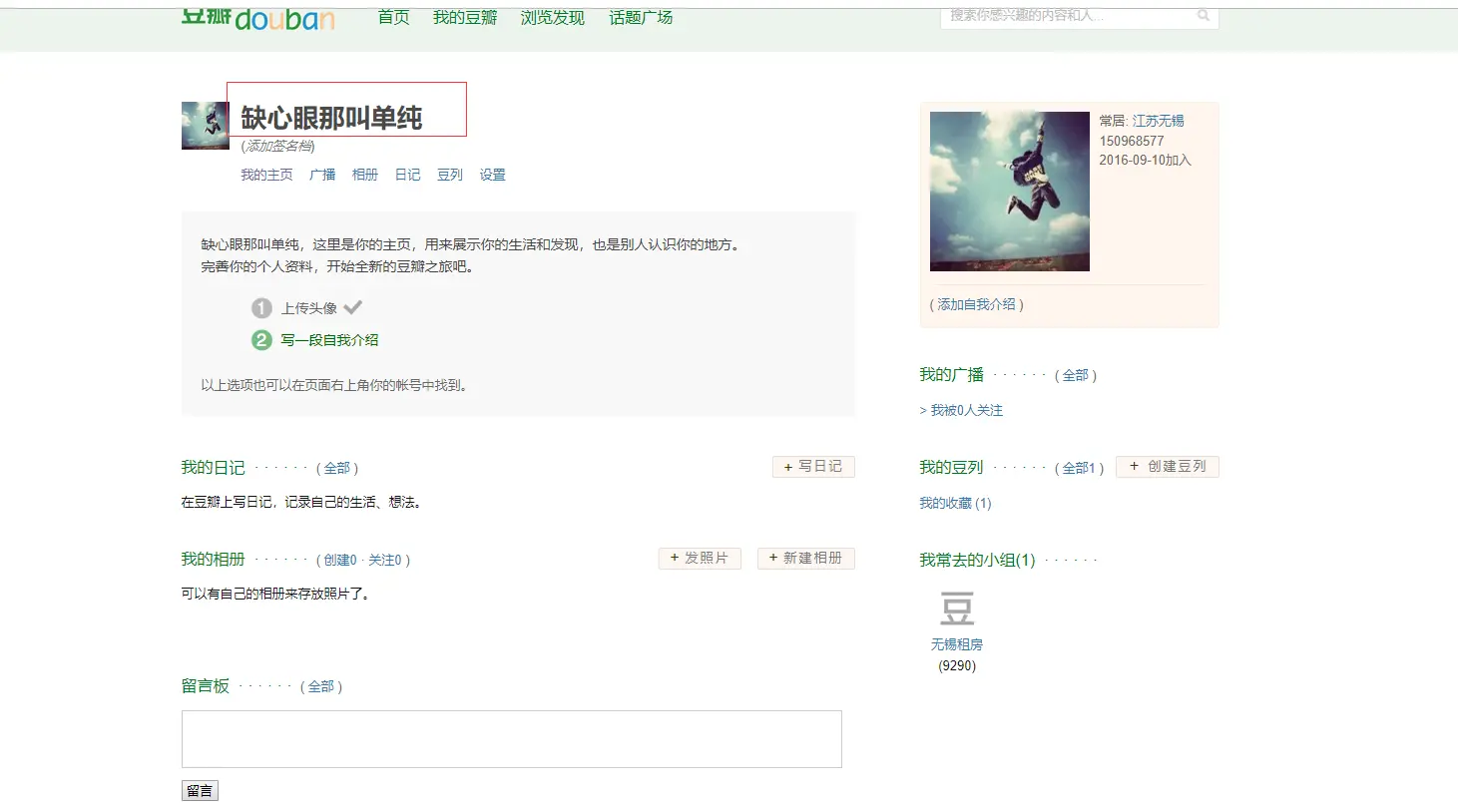Click the checkmark beside 上传头像
The width and height of the screenshot is (1458, 812).
tap(353, 307)
